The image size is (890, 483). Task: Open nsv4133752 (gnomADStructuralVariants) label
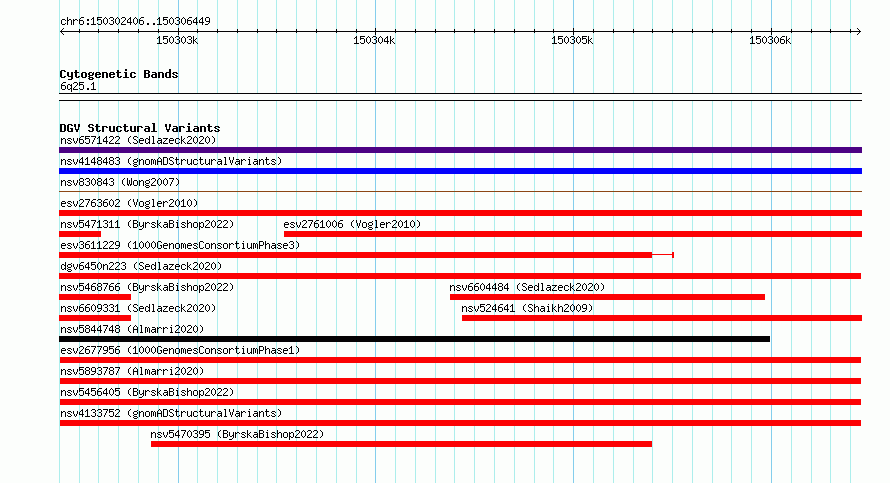(x=171, y=413)
